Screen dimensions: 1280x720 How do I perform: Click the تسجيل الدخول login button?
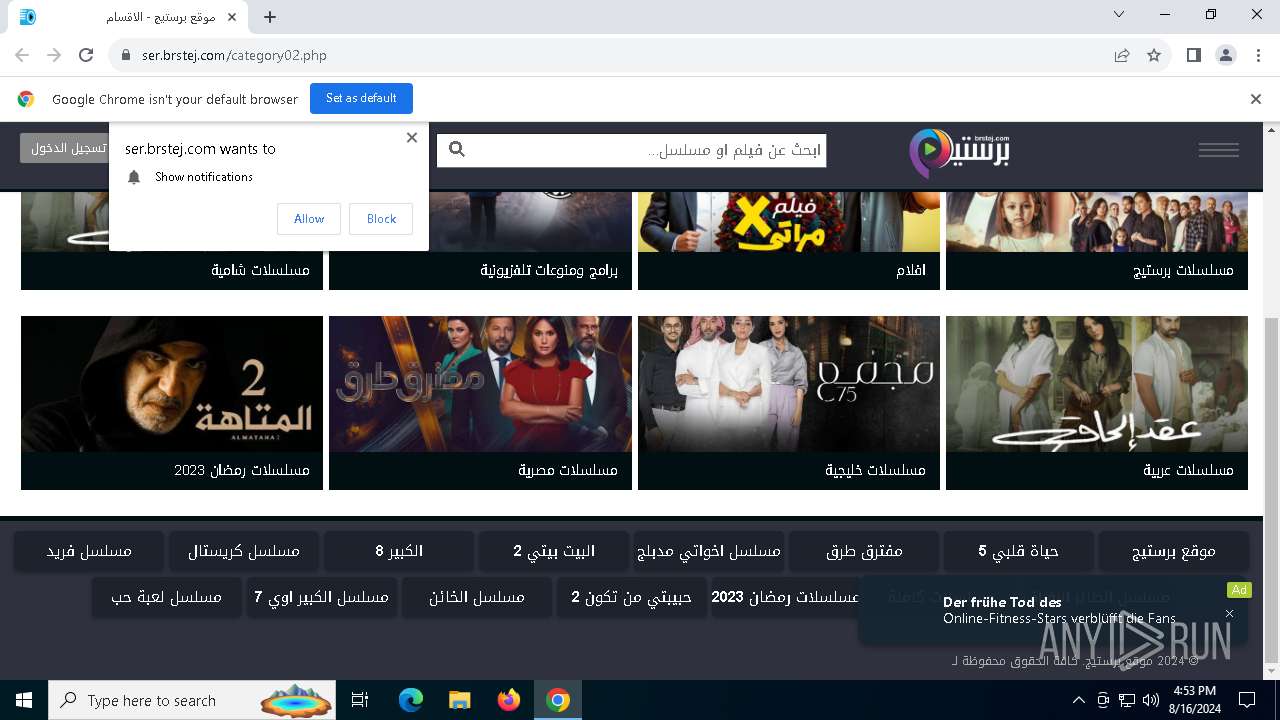pyautogui.click(x=64, y=148)
